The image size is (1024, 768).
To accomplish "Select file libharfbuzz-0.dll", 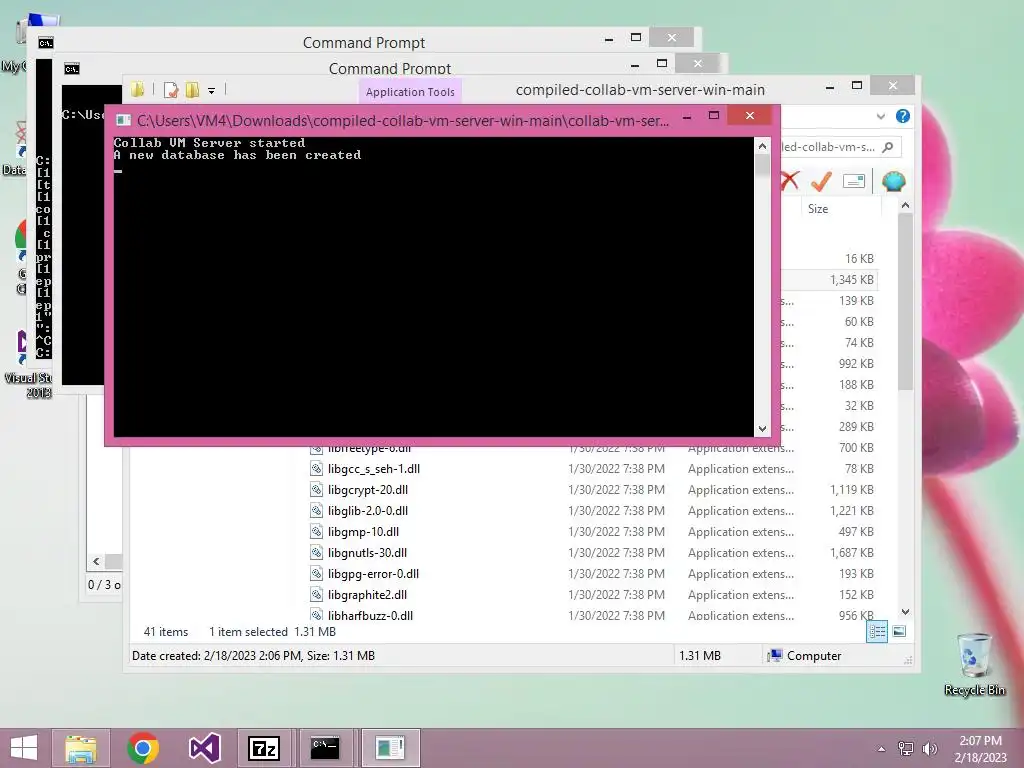I will tap(370, 615).
